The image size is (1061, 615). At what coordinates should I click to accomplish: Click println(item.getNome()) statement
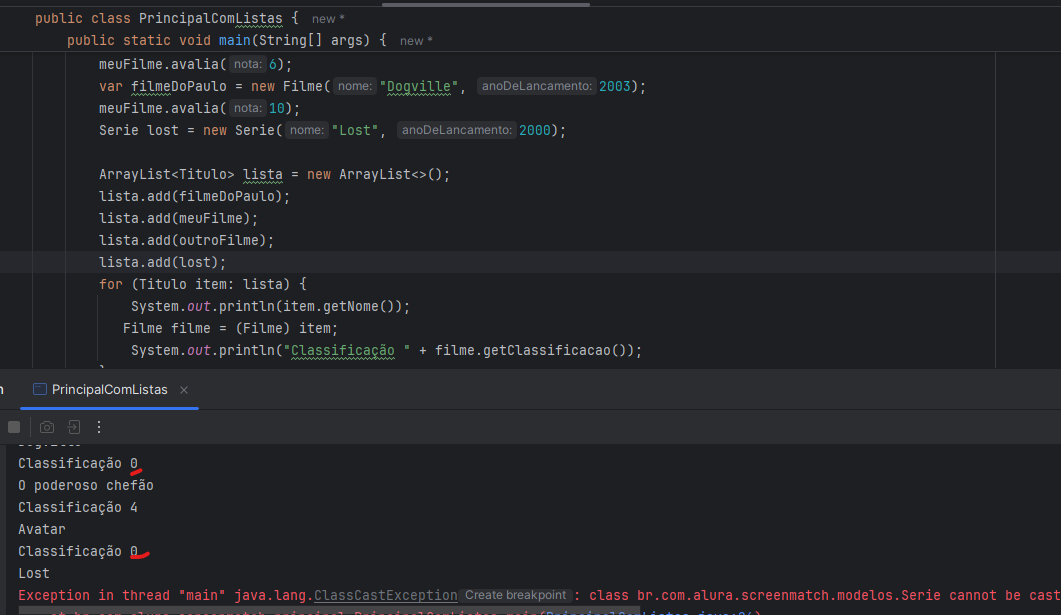click(x=270, y=306)
